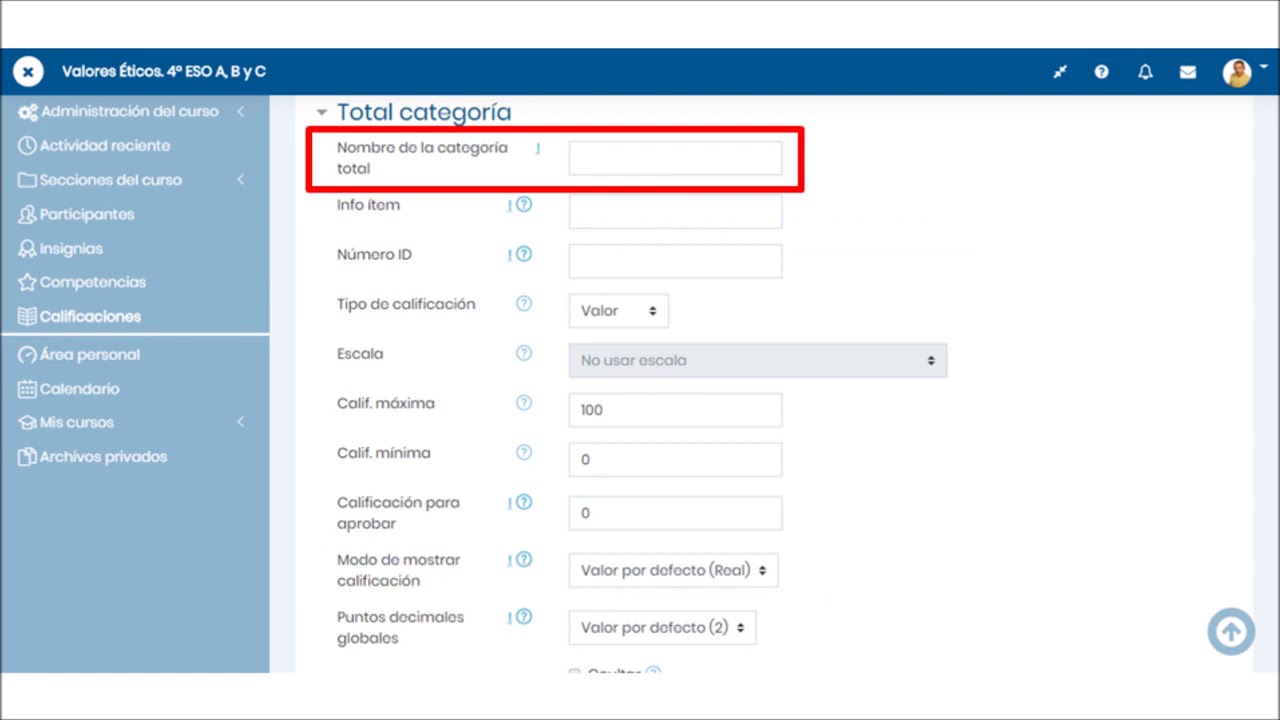Click the Número ID text field

pyautogui.click(x=675, y=261)
